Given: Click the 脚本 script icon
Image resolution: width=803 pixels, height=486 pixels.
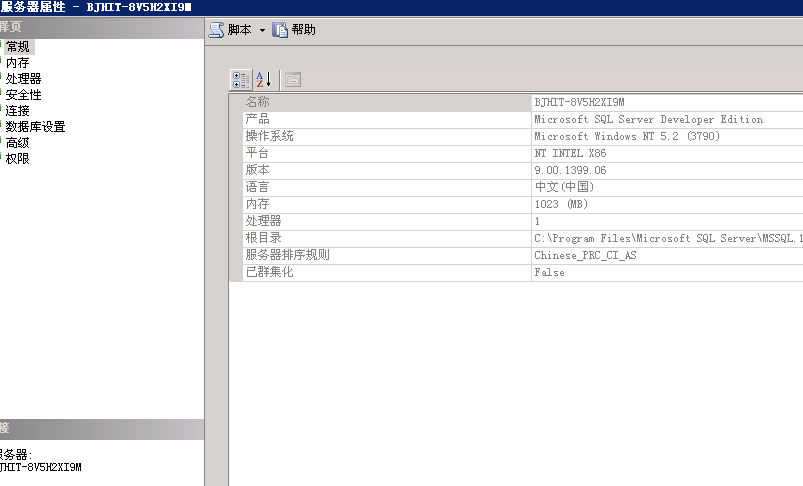Looking at the screenshot, I should 216,30.
